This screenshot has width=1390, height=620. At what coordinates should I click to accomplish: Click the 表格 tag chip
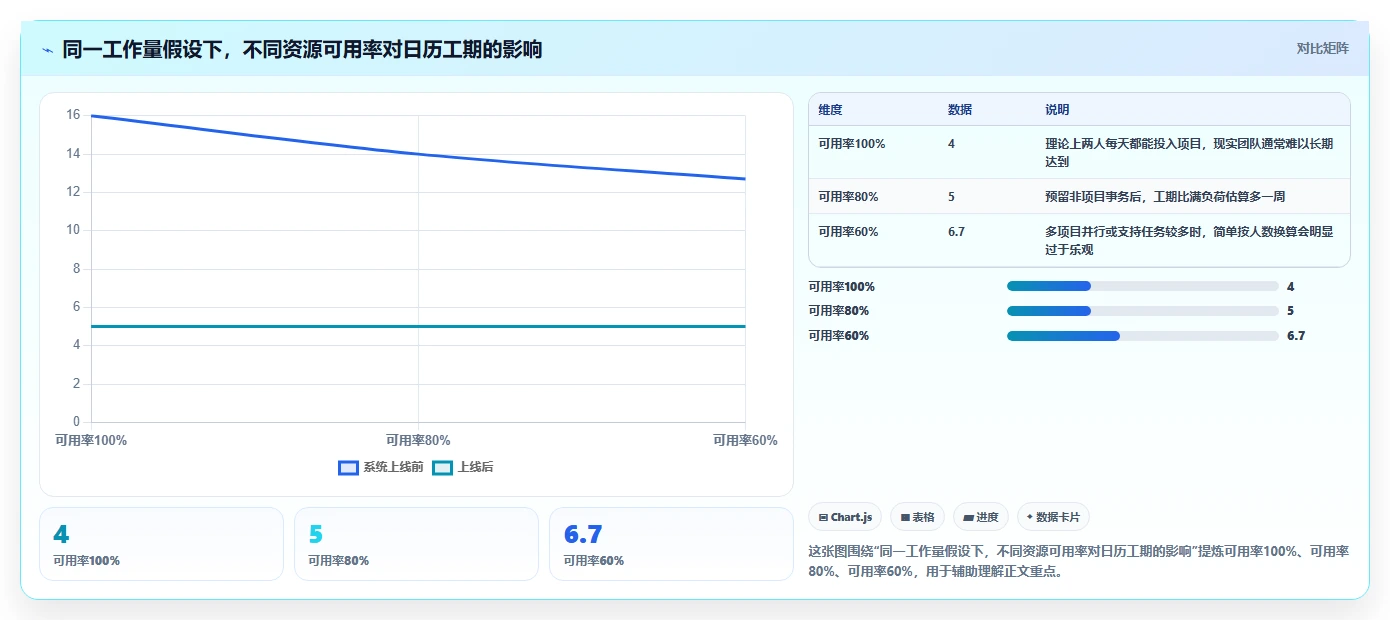point(917,517)
